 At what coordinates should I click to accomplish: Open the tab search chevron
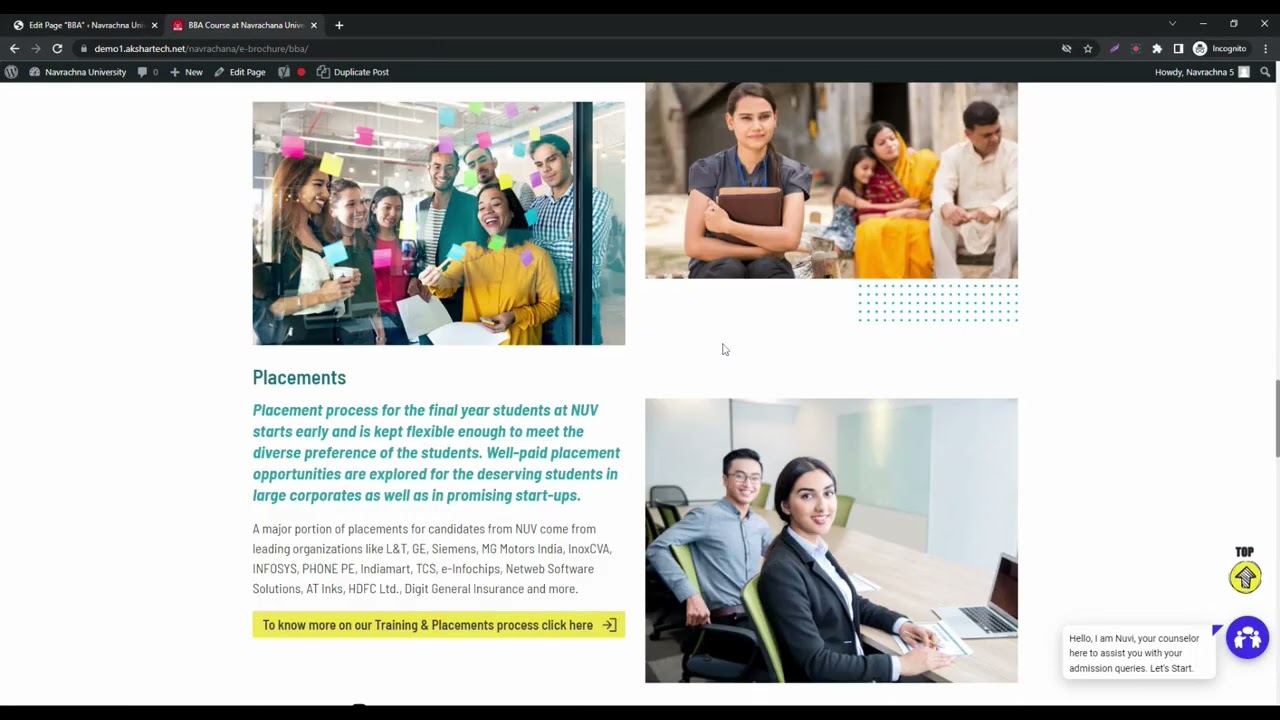1172,24
